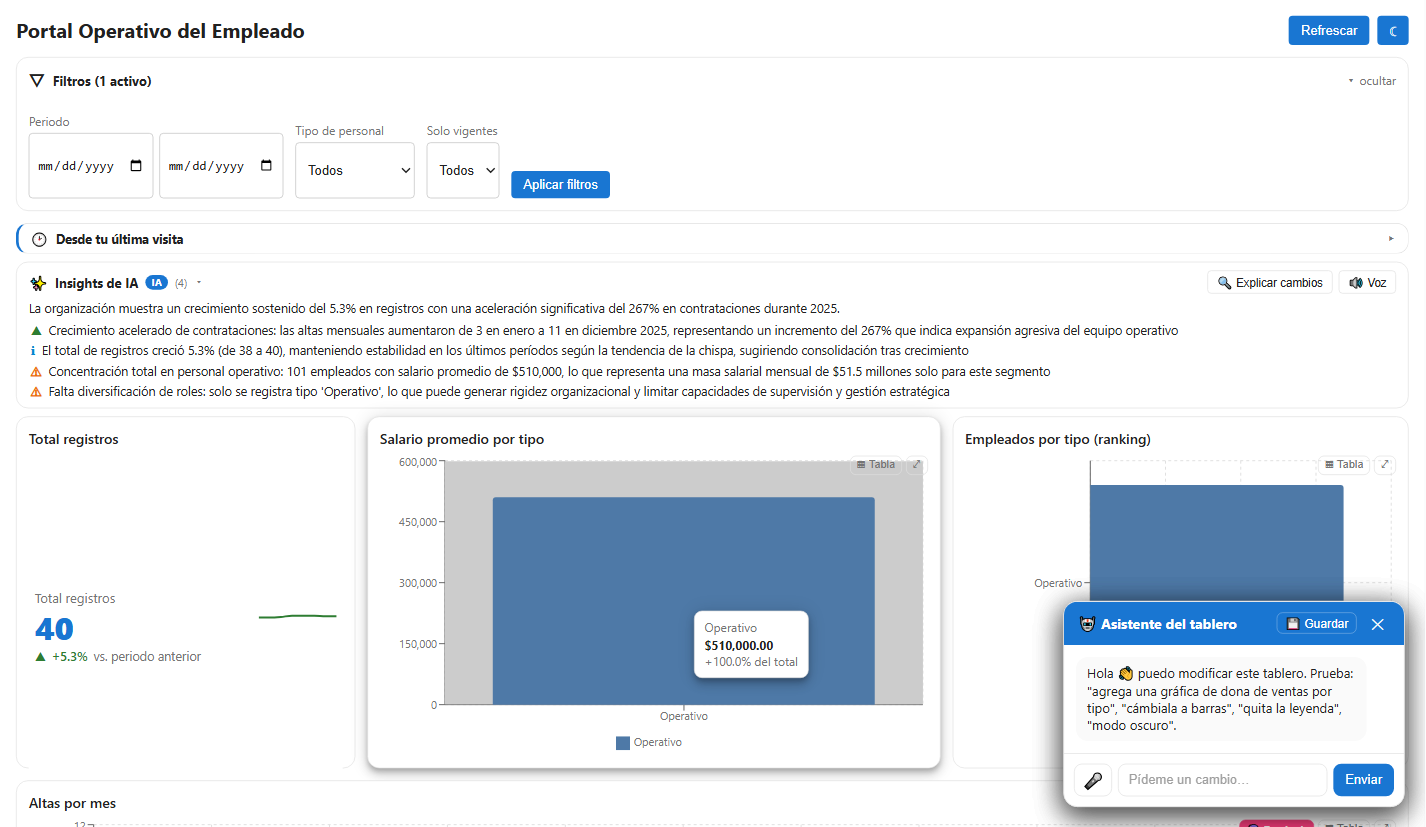Click the Total registros sparkline

[298, 617]
